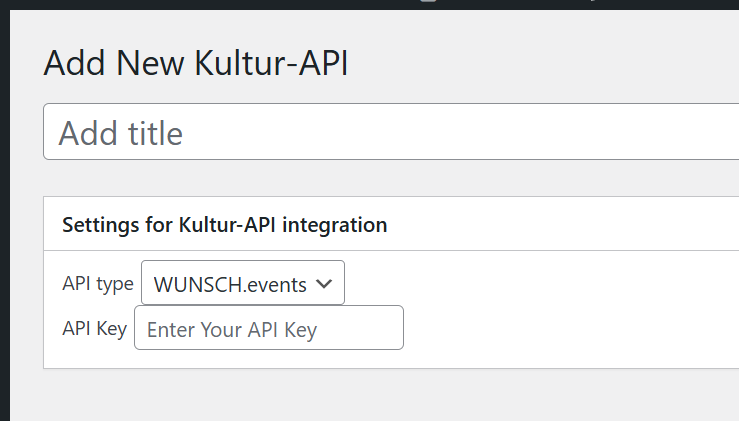Click the chevron arrow beside WUNSCH.events
The width and height of the screenshot is (739, 421).
coord(324,284)
